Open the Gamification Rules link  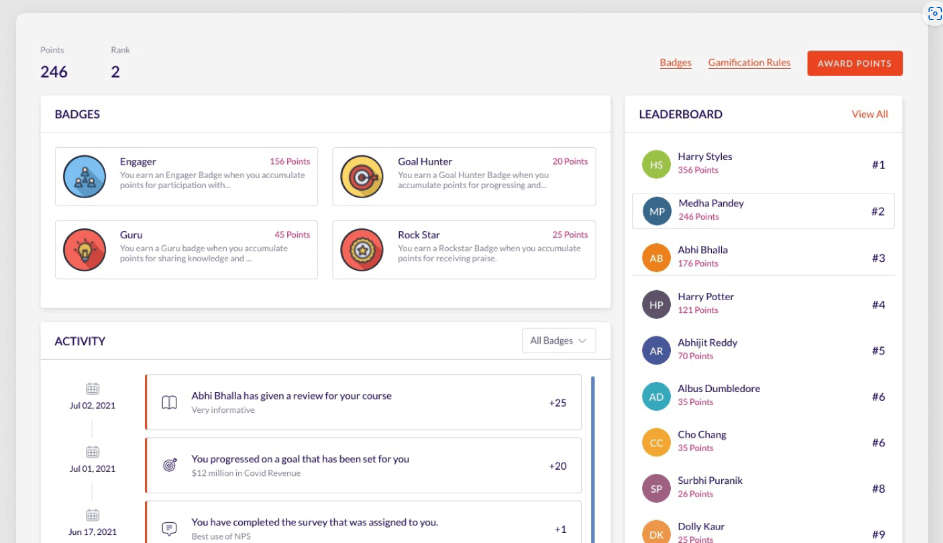(x=749, y=63)
